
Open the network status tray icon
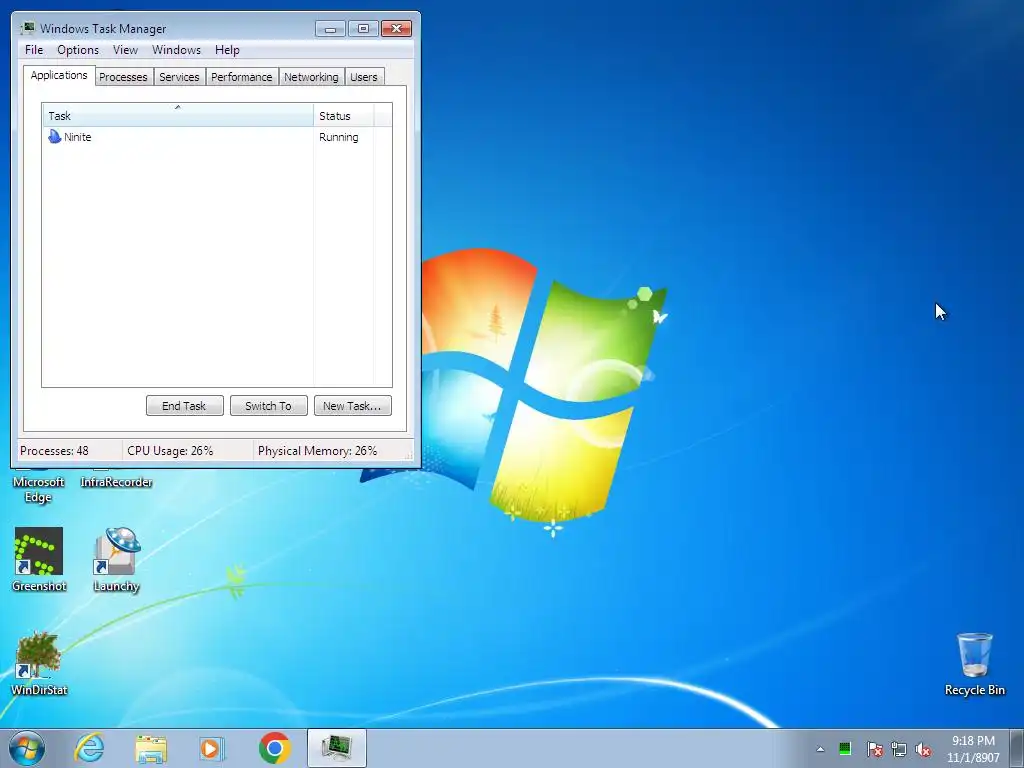coord(899,749)
